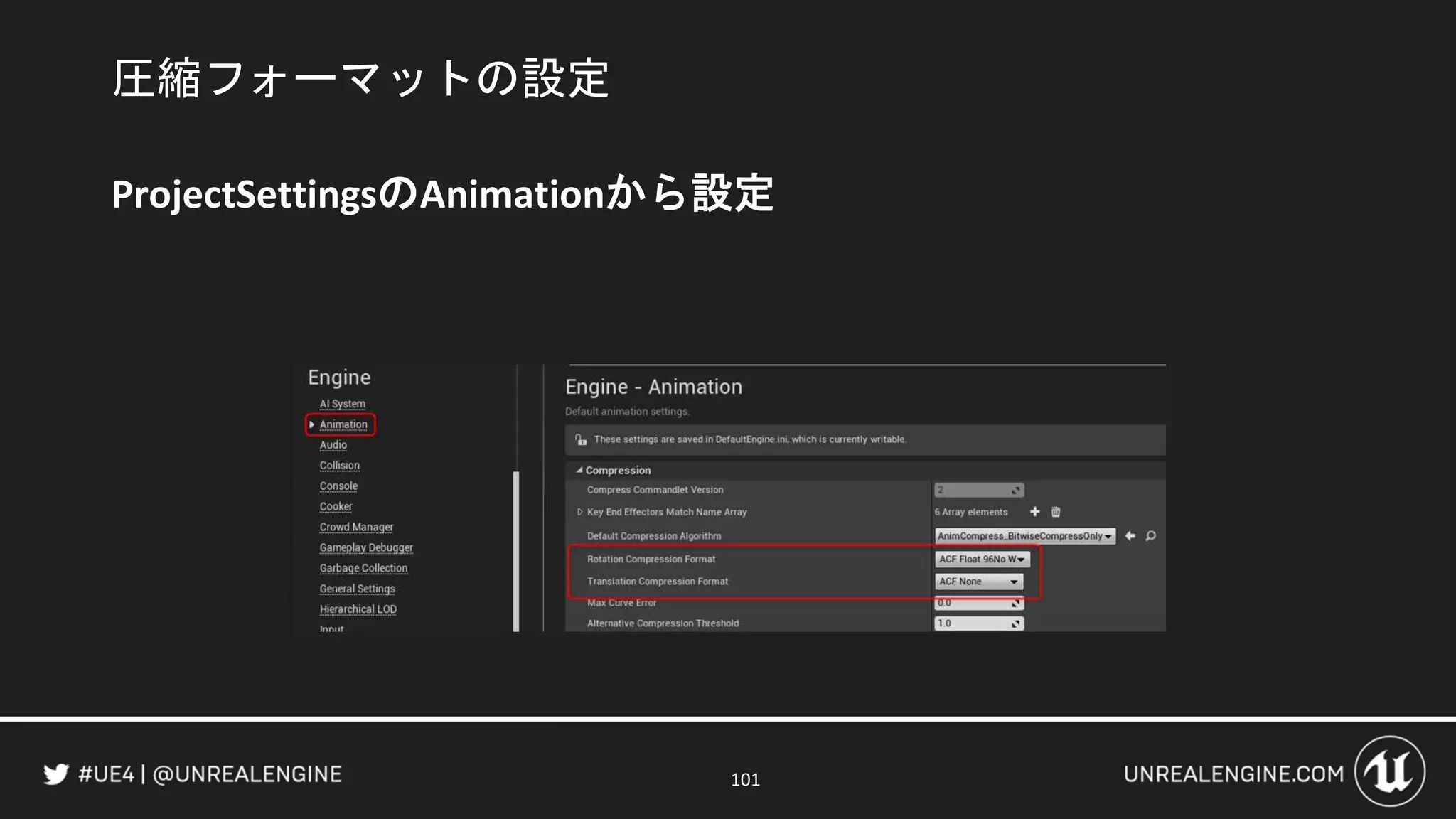Open Audio settings category
Viewport: 1456px width, 819px height.
coord(333,445)
